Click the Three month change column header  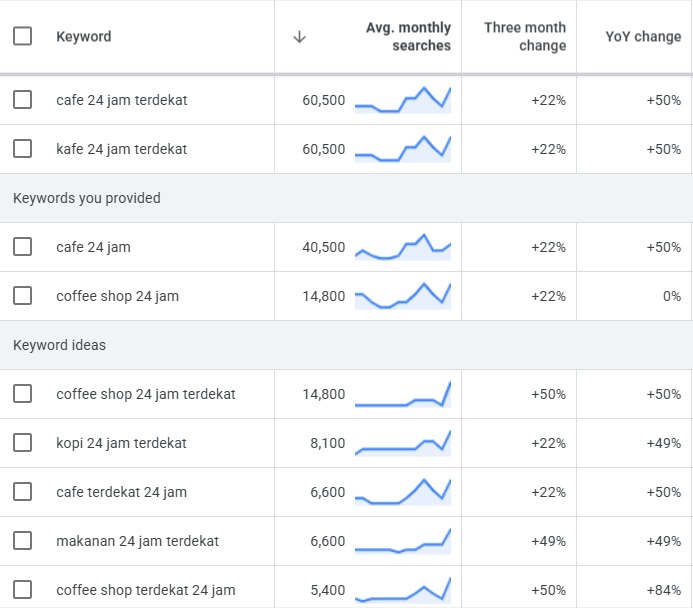pos(524,37)
